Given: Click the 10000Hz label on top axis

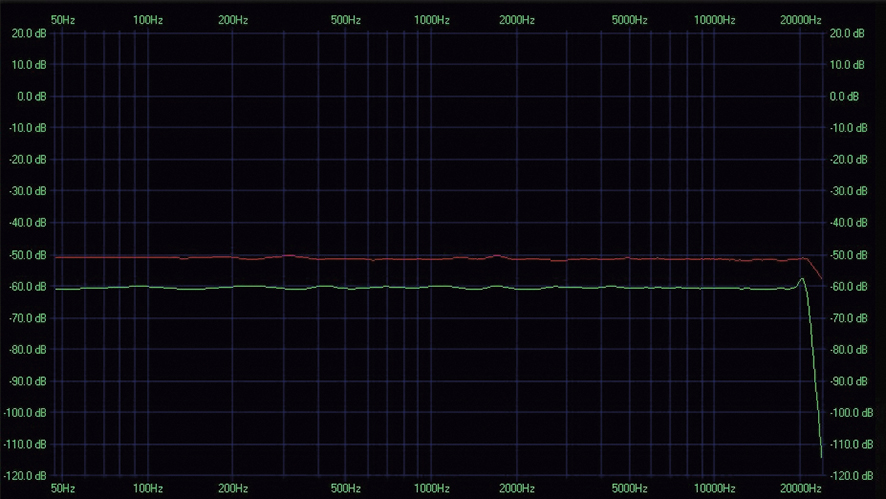Looking at the screenshot, I should point(715,20).
